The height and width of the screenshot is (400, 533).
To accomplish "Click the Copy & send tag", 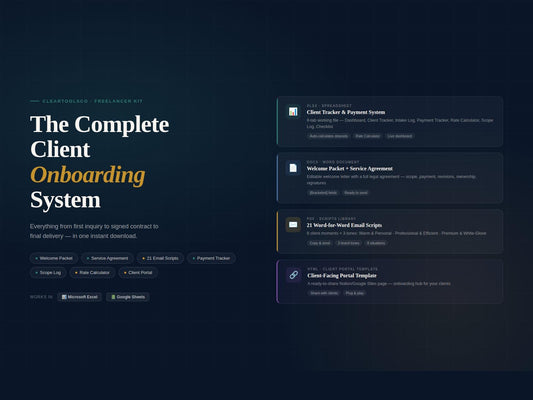I will (x=320, y=243).
